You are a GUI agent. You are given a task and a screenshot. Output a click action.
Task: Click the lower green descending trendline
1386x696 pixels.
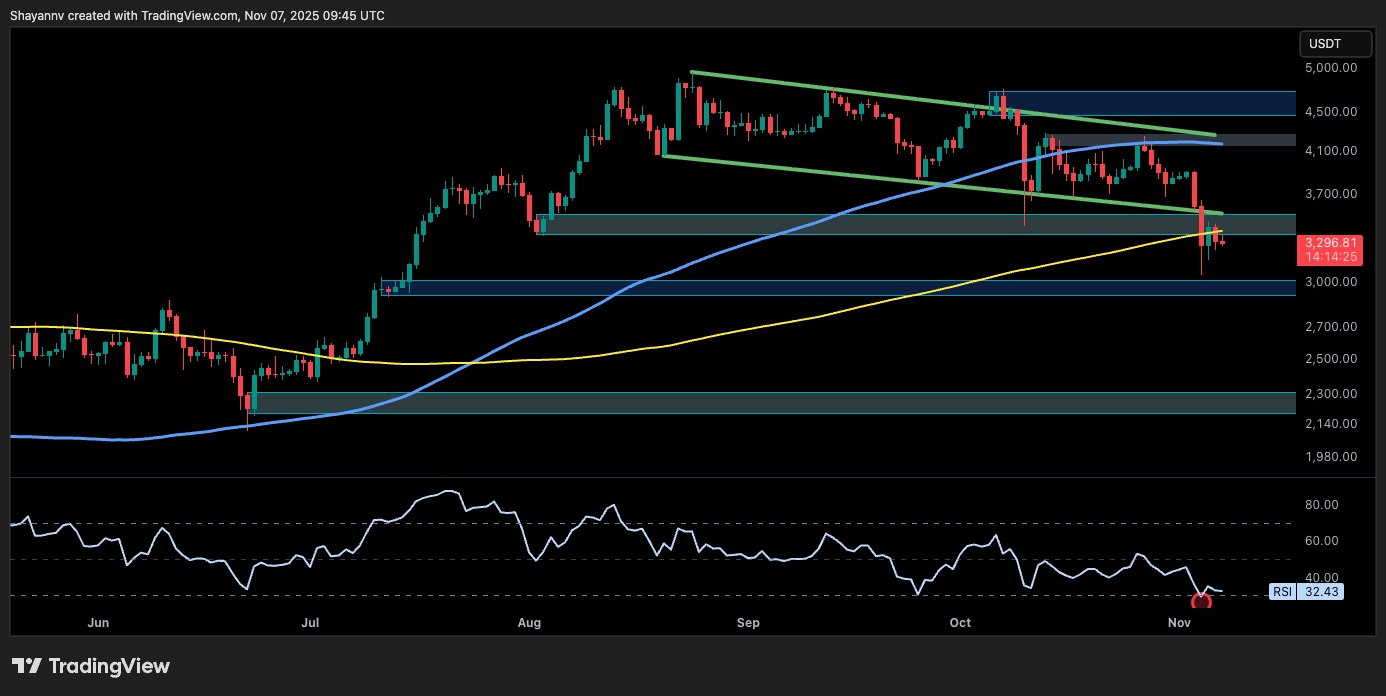point(950,183)
